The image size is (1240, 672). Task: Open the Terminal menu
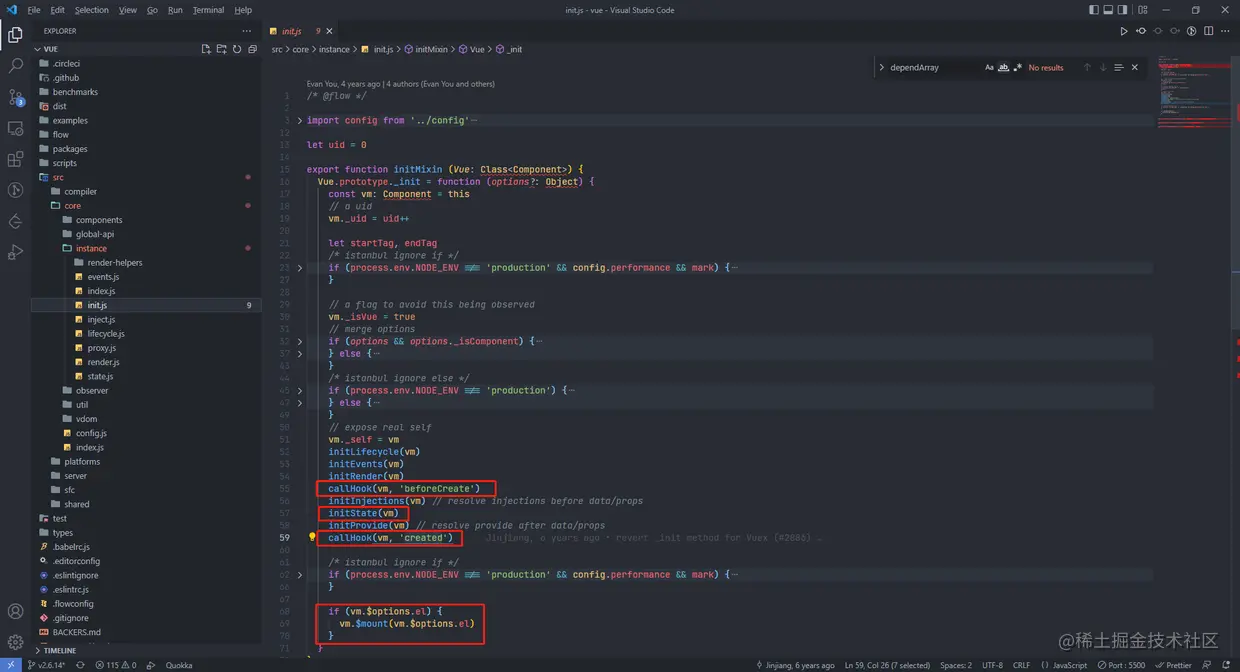click(208, 10)
